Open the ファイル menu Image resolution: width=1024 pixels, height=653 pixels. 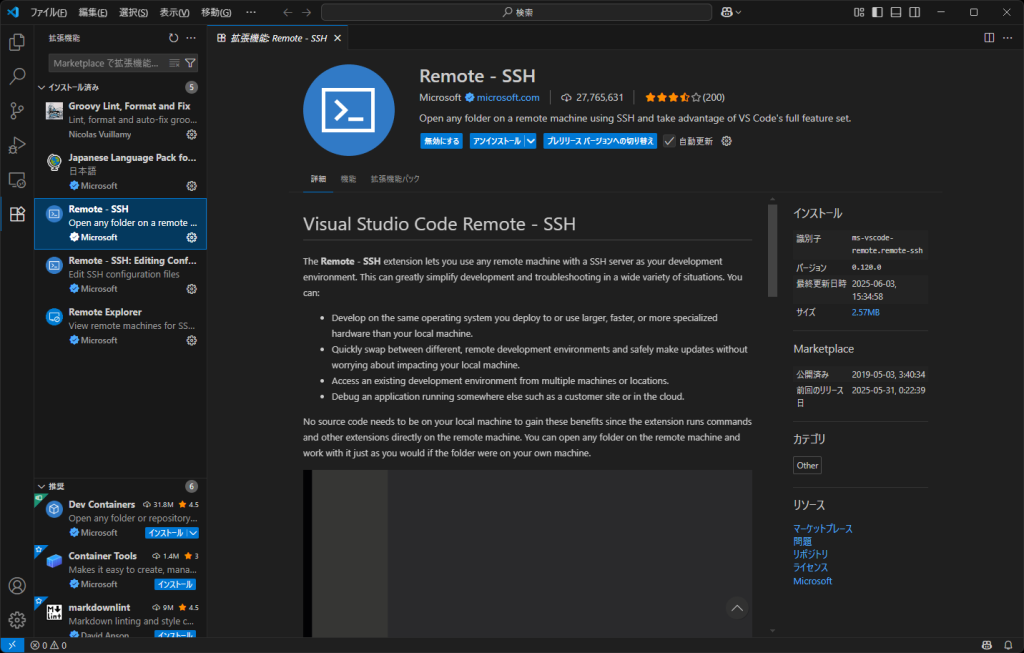[48, 12]
